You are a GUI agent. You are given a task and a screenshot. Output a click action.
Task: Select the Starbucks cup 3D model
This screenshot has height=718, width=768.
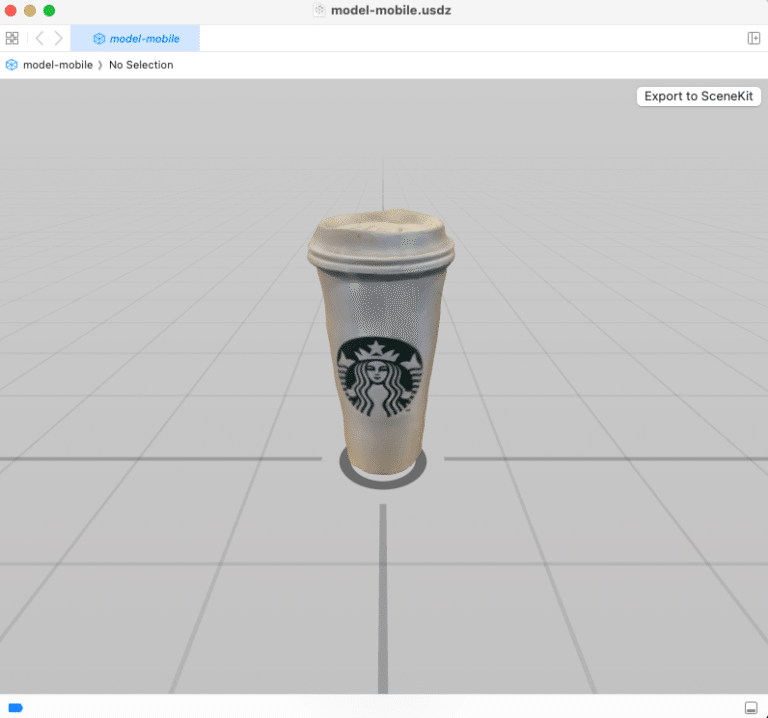(381, 343)
